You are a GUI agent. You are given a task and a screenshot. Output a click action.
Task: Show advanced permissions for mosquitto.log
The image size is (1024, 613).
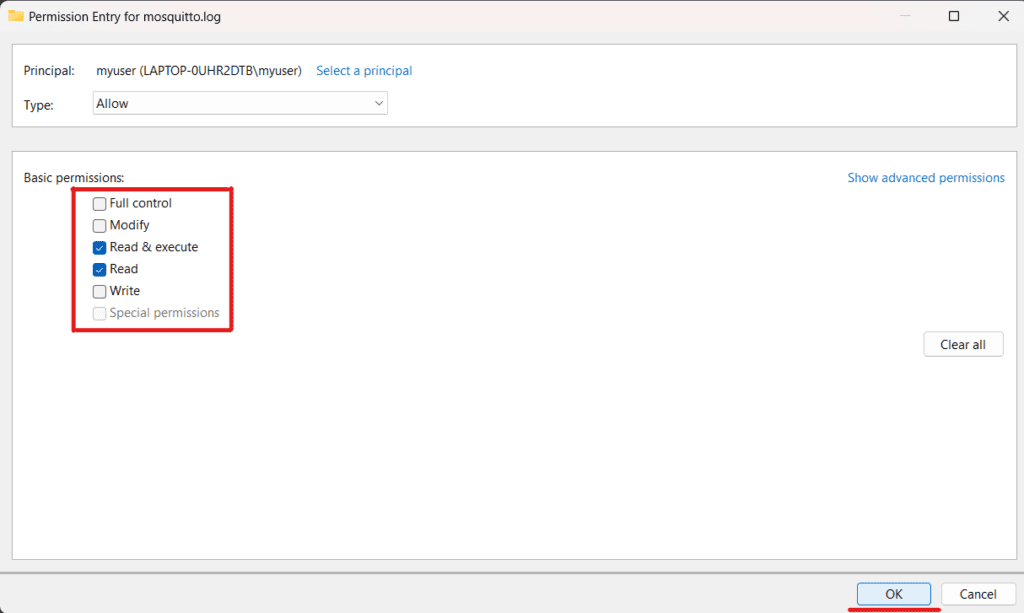[x=926, y=177]
